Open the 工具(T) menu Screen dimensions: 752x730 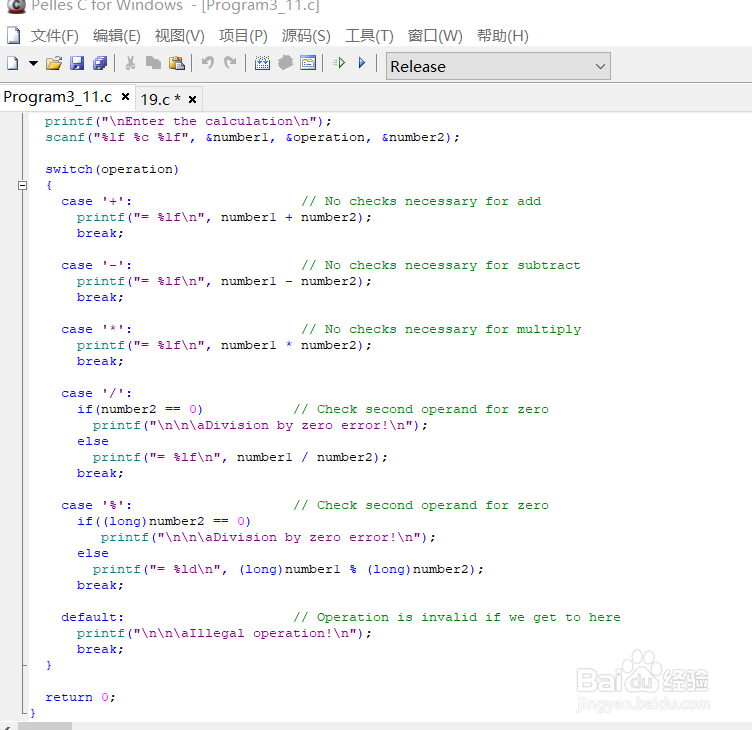(x=369, y=36)
